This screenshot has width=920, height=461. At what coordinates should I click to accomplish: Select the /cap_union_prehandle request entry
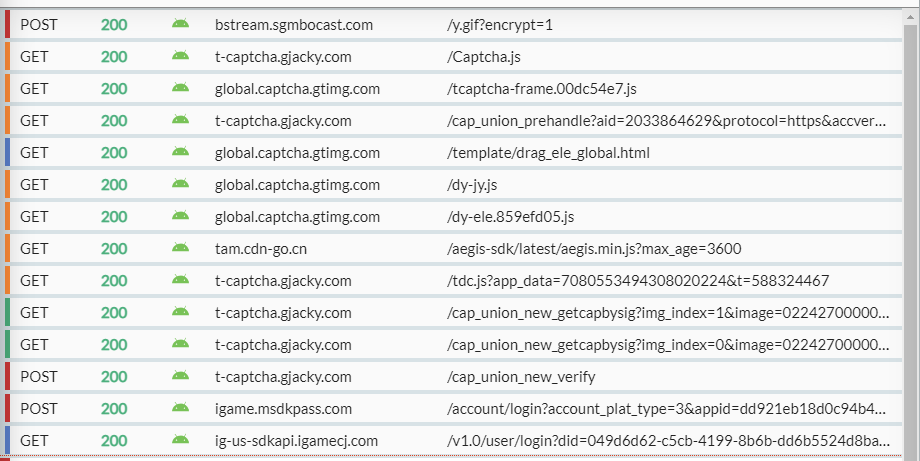(666, 121)
